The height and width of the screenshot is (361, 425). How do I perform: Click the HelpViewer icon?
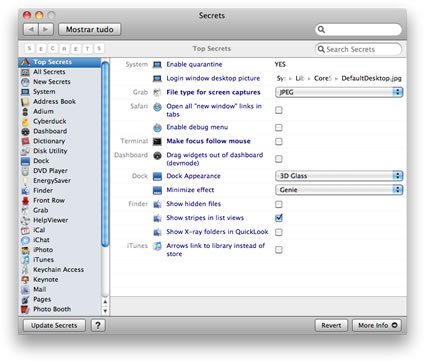point(25,220)
